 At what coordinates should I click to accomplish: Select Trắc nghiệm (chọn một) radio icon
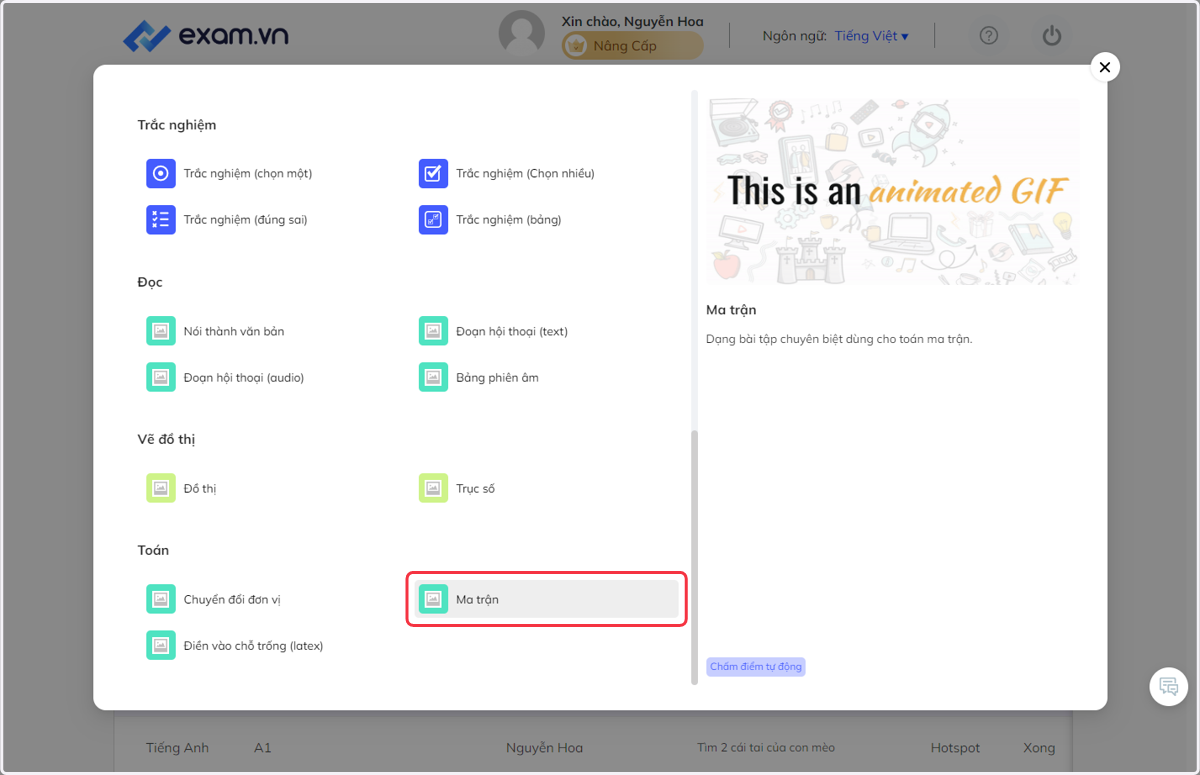tap(161, 173)
